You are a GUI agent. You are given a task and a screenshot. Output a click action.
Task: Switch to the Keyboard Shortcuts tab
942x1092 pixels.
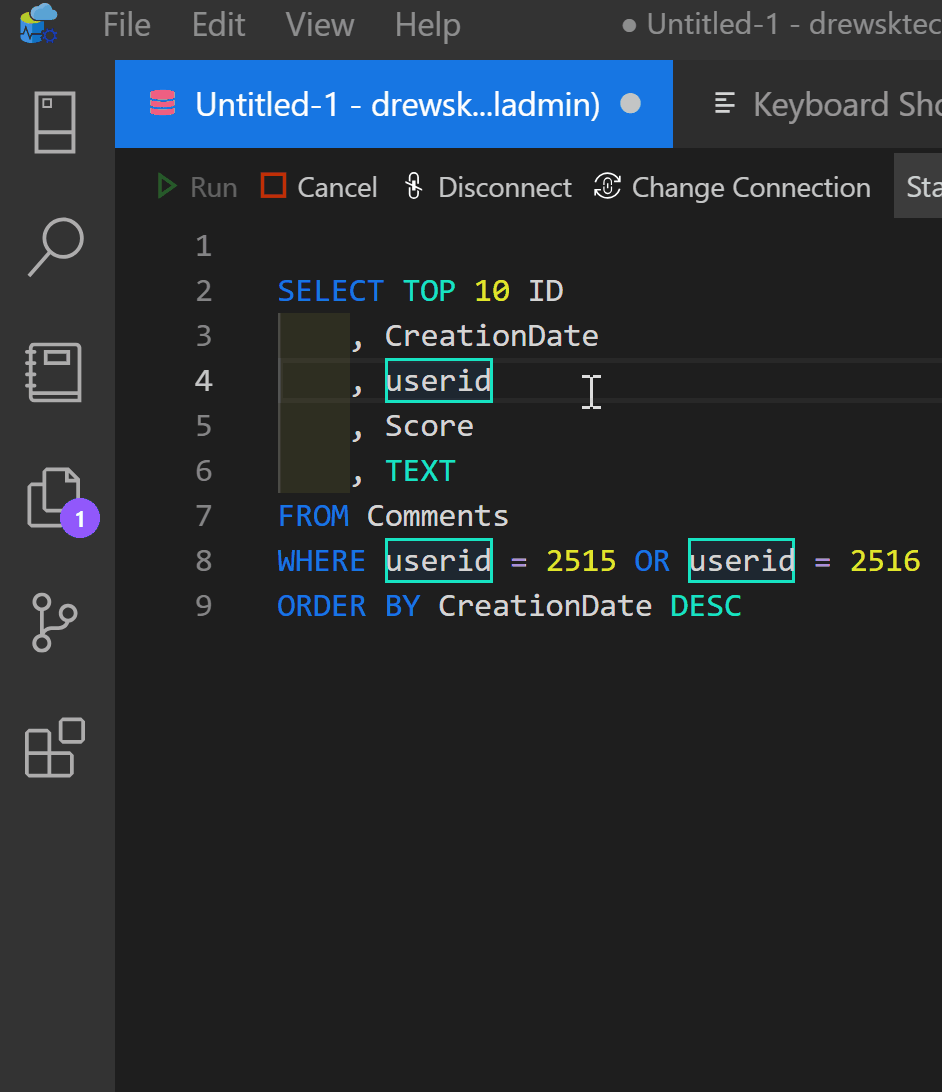826,104
